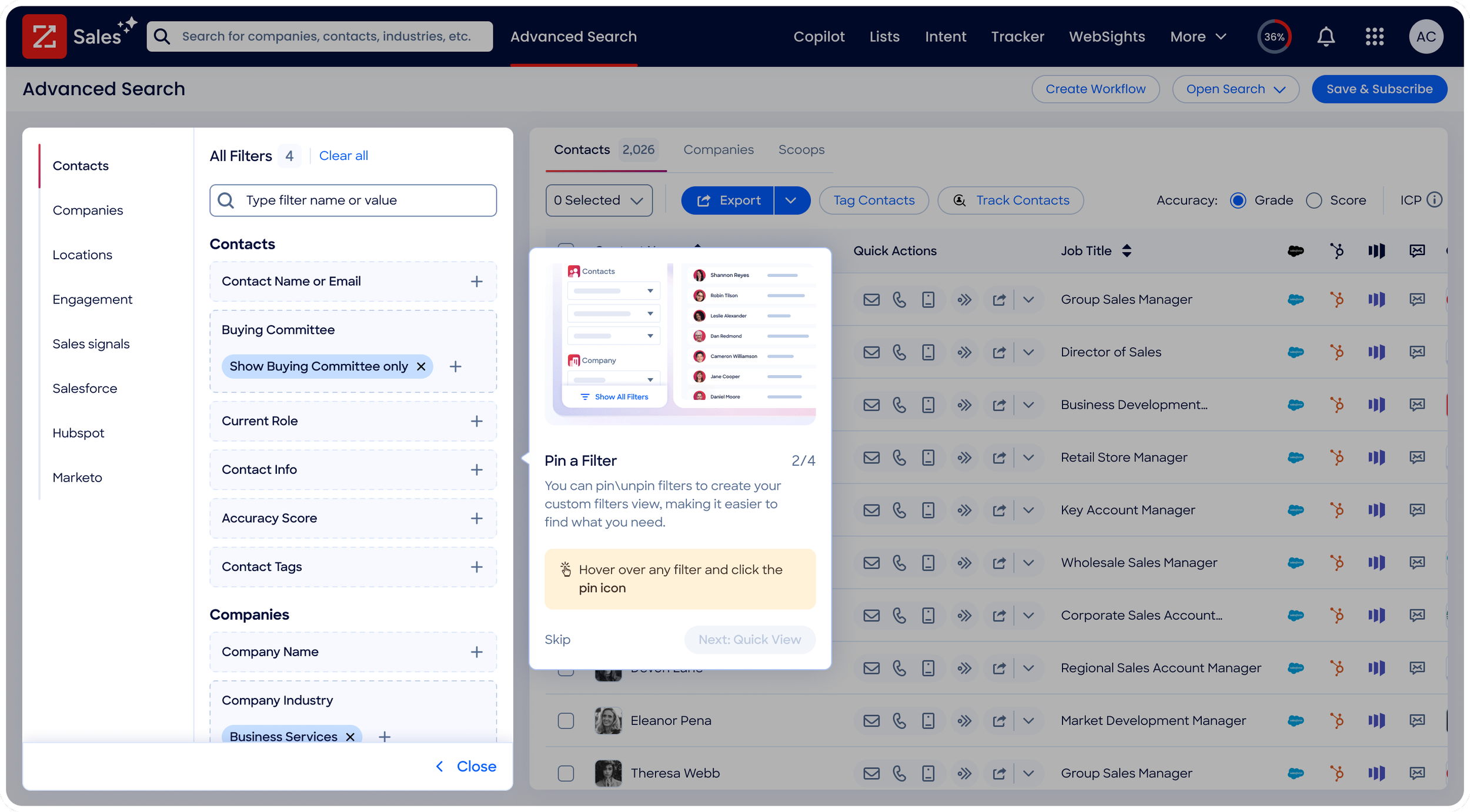
Task: Click mobile phone icon for Wholesale Sales Manager
Action: click(928, 563)
